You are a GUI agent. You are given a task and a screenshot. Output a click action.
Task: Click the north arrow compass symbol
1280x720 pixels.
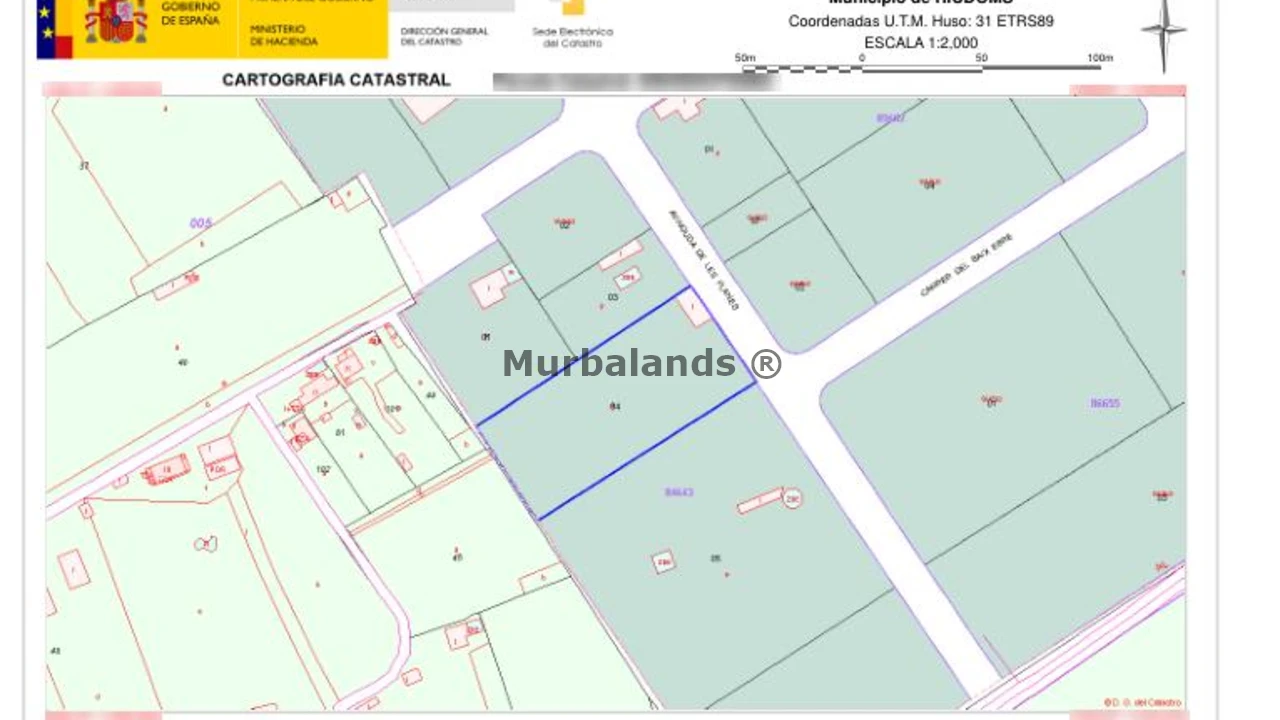(1163, 33)
